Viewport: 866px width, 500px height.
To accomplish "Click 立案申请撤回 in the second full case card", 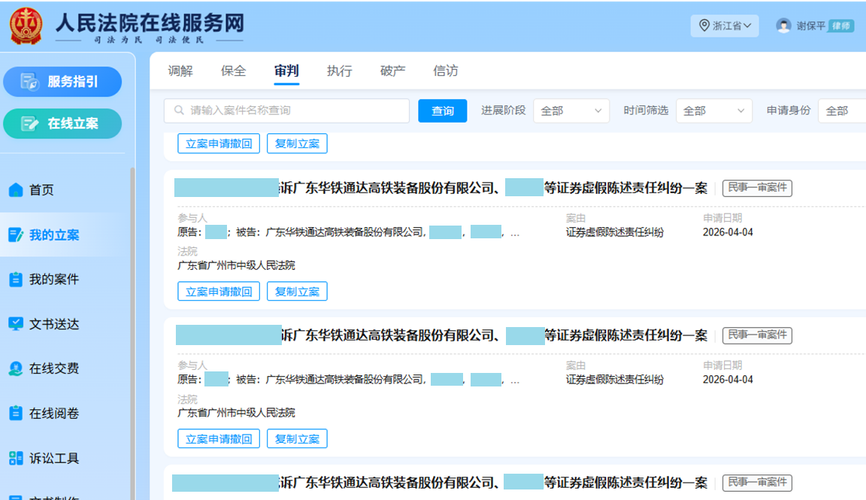I will coord(219,439).
